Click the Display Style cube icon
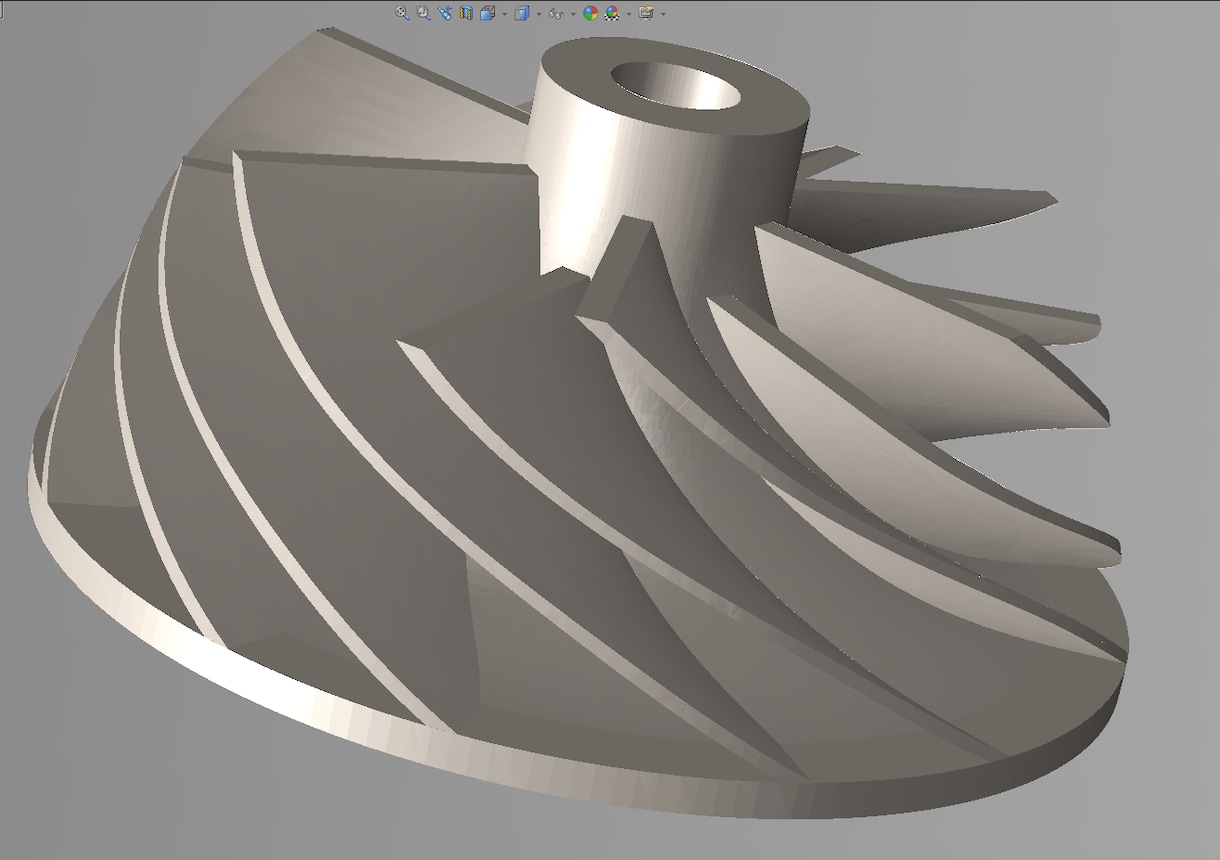1220x860 pixels. point(522,13)
